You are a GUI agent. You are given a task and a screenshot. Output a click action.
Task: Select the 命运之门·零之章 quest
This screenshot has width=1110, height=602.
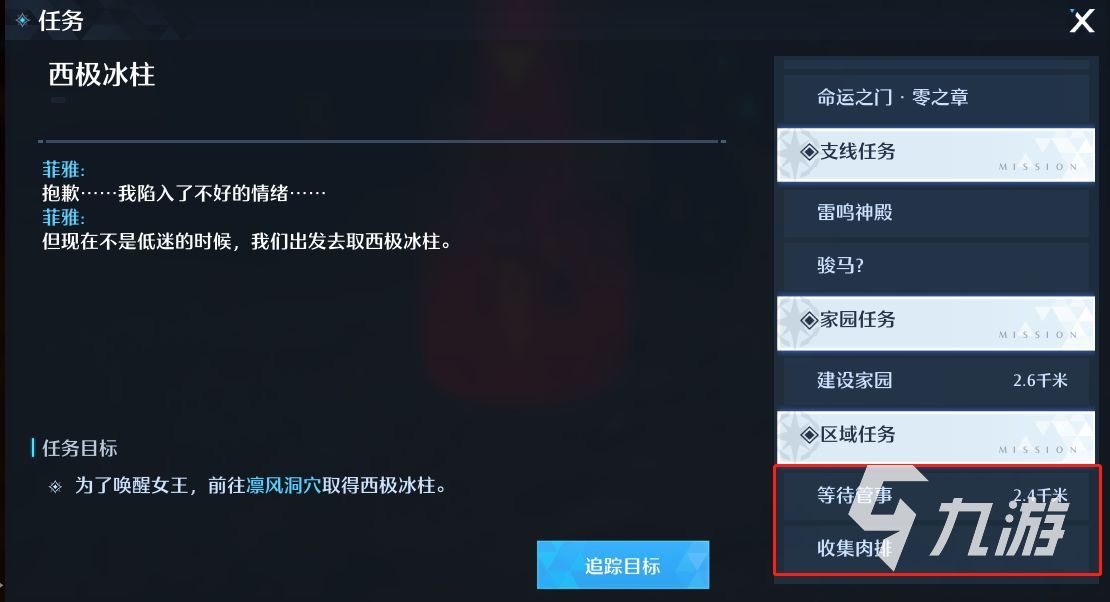pos(936,97)
